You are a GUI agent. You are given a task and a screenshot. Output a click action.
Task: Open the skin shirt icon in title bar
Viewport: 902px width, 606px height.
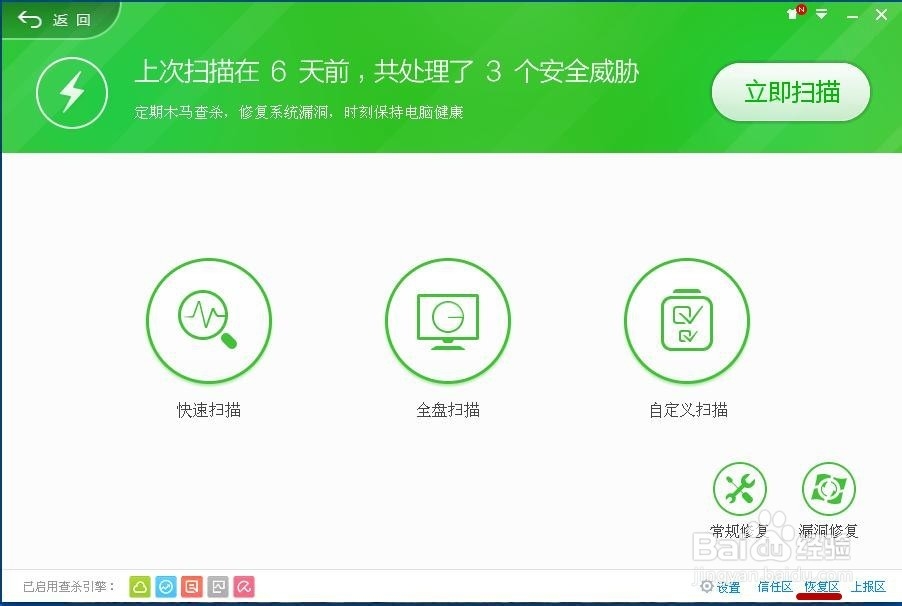[795, 13]
